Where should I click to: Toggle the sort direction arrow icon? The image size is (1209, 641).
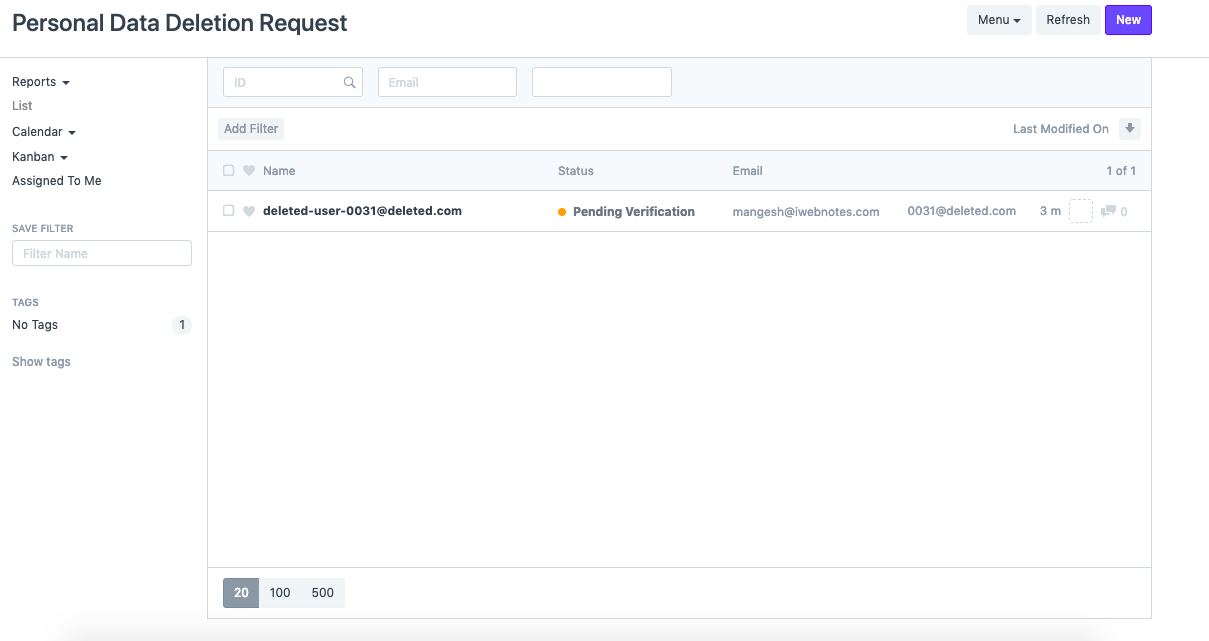pos(1130,128)
